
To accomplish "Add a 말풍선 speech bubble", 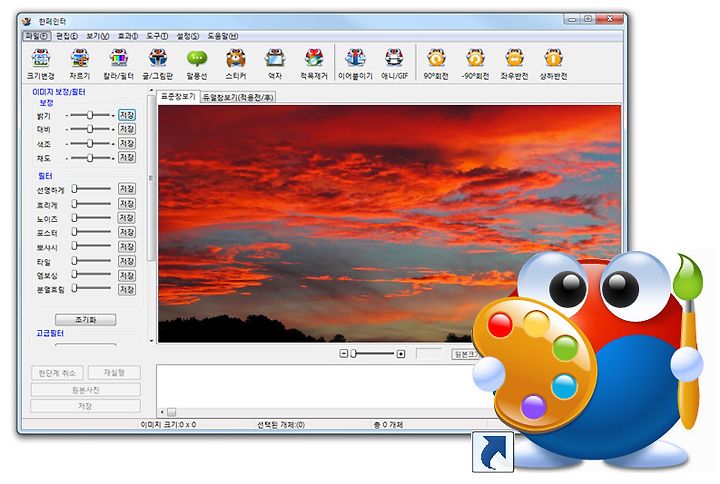I will click(197, 64).
